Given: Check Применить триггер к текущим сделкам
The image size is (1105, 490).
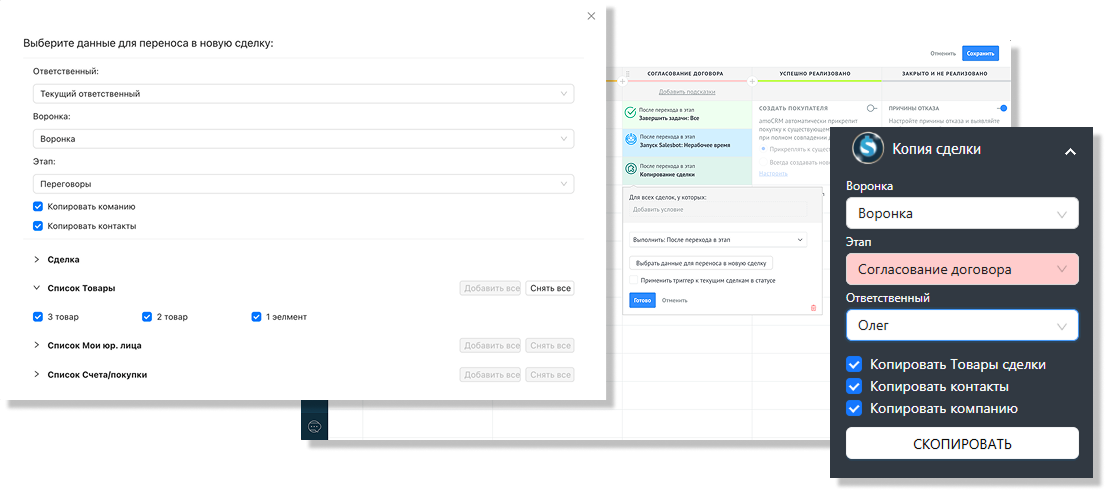Looking at the screenshot, I should pos(634,280).
